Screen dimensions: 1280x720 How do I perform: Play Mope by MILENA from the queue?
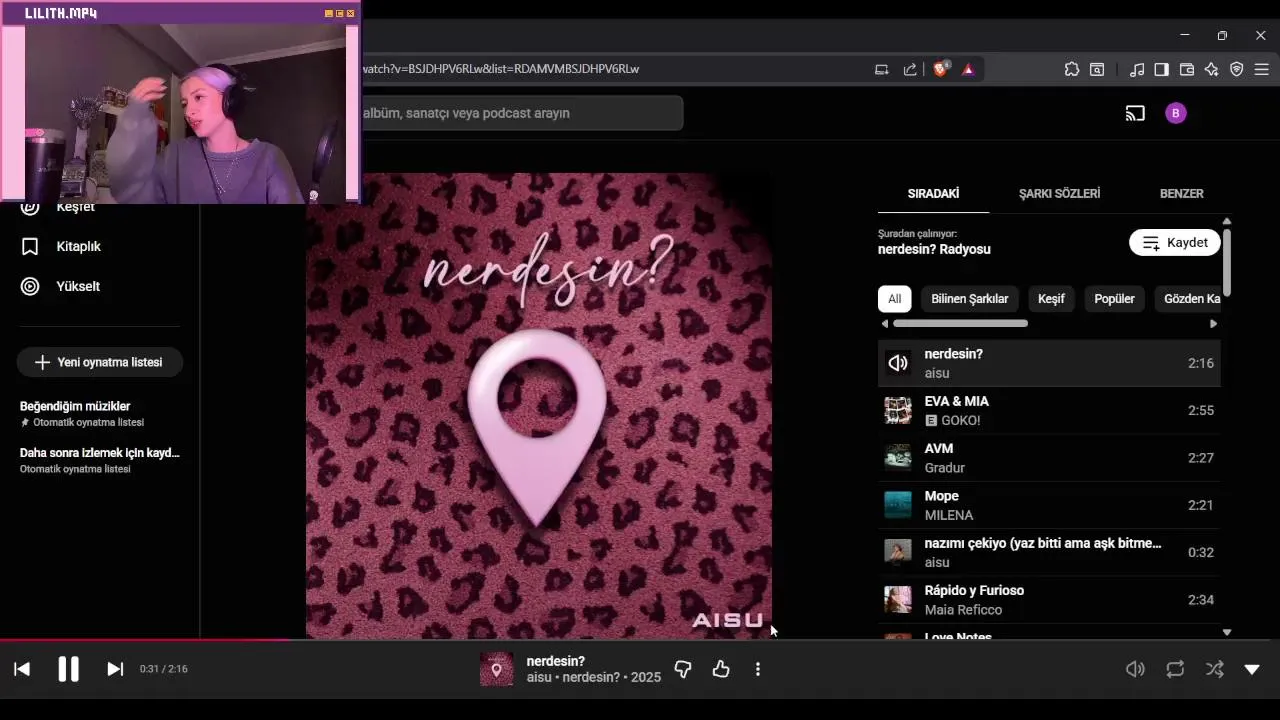coord(1049,505)
